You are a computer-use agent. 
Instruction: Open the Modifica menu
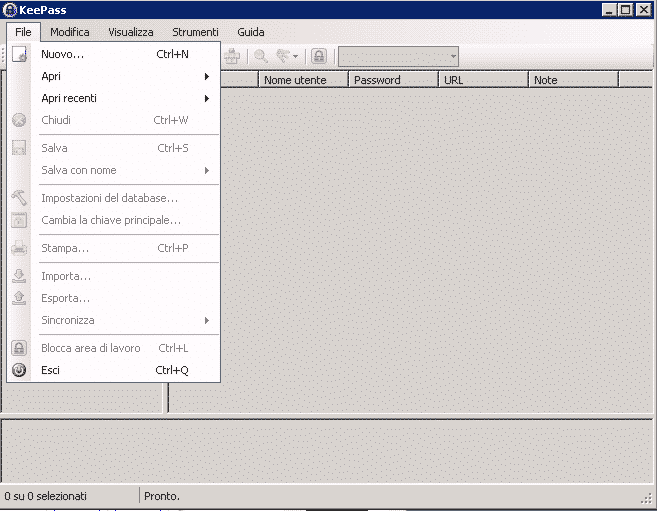tap(70, 32)
